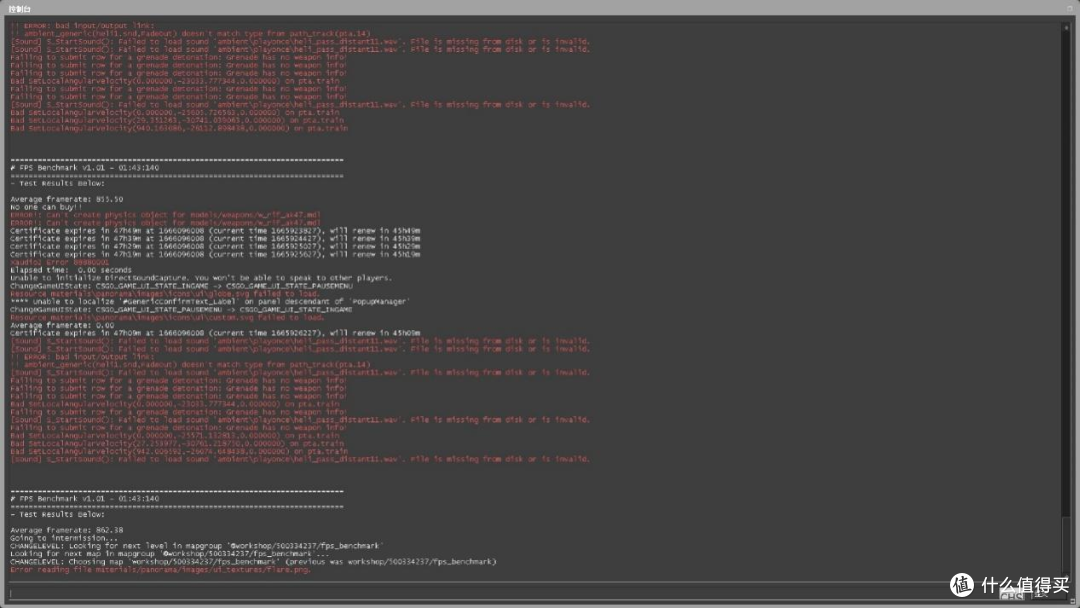Click SetLocalAngularVelocity line starting 29.351261
Screen dimensions: 1080x608
(177, 120)
